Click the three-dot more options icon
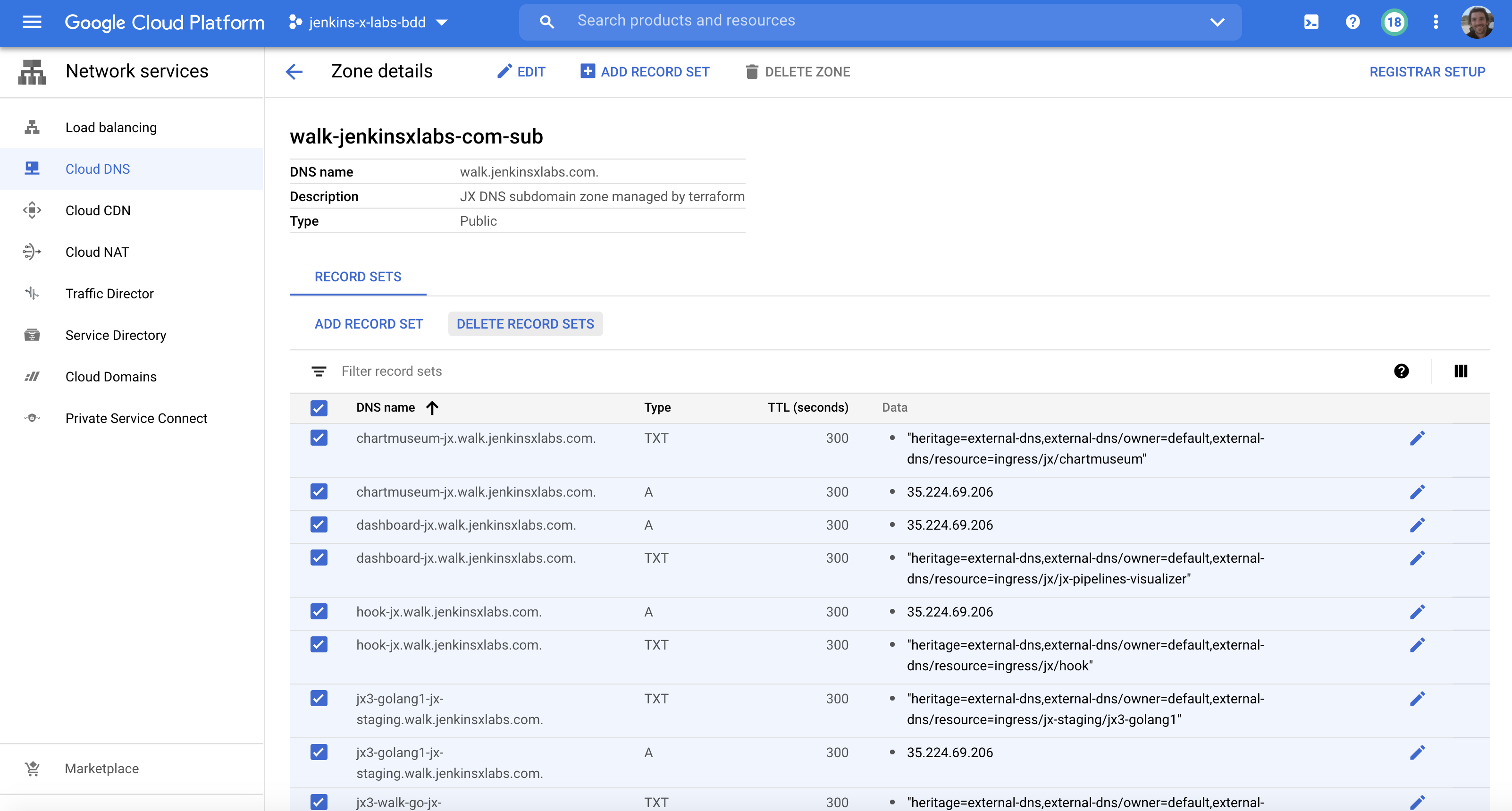This screenshot has width=1512, height=811. 1436,22
